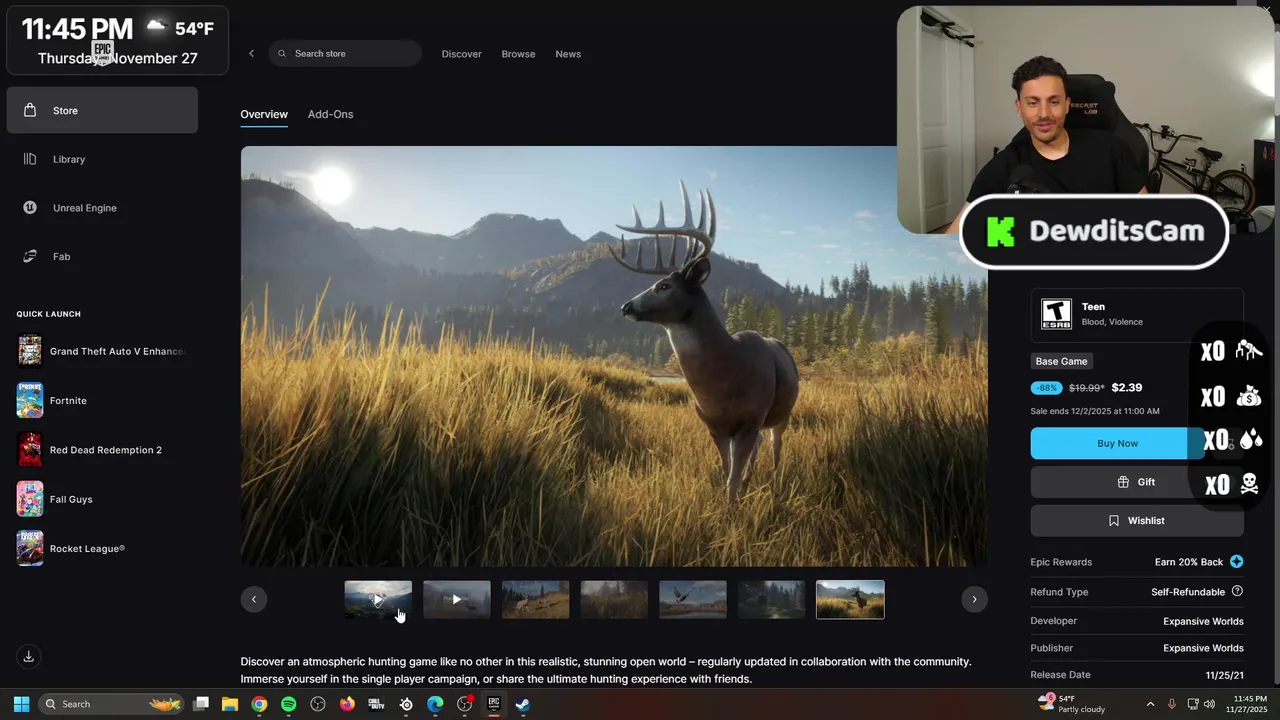The height and width of the screenshot is (720, 1280).
Task: Open the downloads icon in sidebar
Action: [x=29, y=656]
